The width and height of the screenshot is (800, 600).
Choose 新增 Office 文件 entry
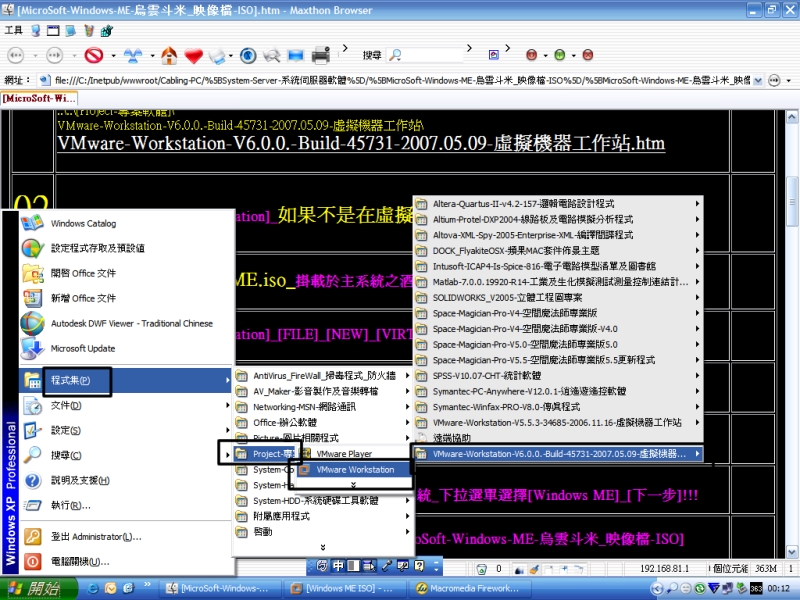point(126,298)
